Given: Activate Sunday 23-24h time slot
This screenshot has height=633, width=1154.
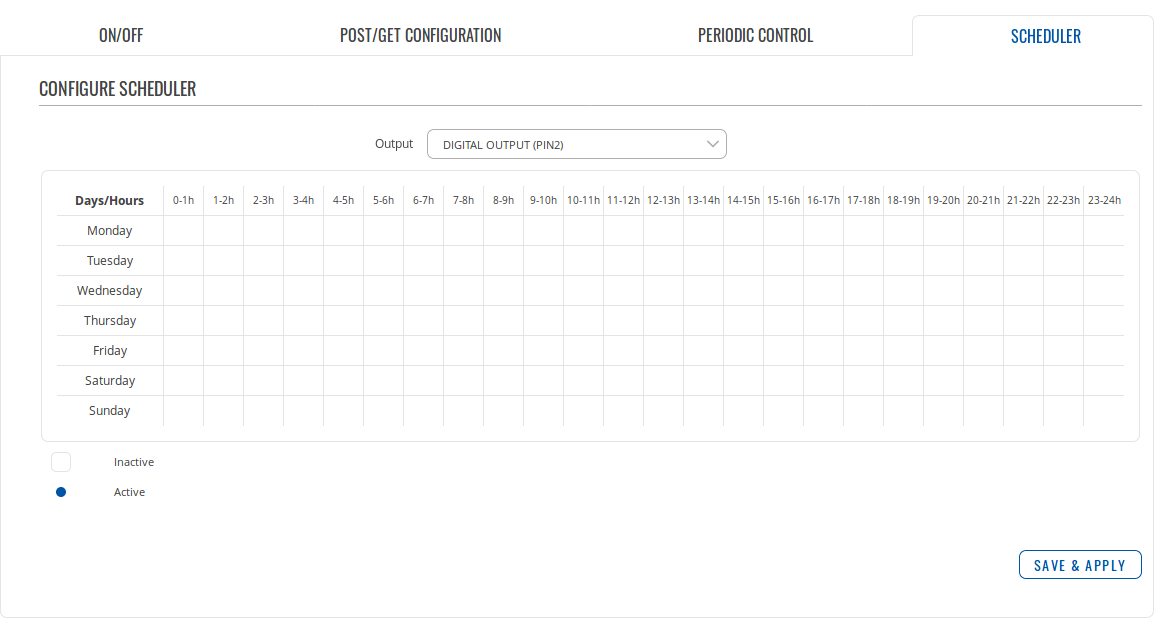Looking at the screenshot, I should (x=1103, y=411).
